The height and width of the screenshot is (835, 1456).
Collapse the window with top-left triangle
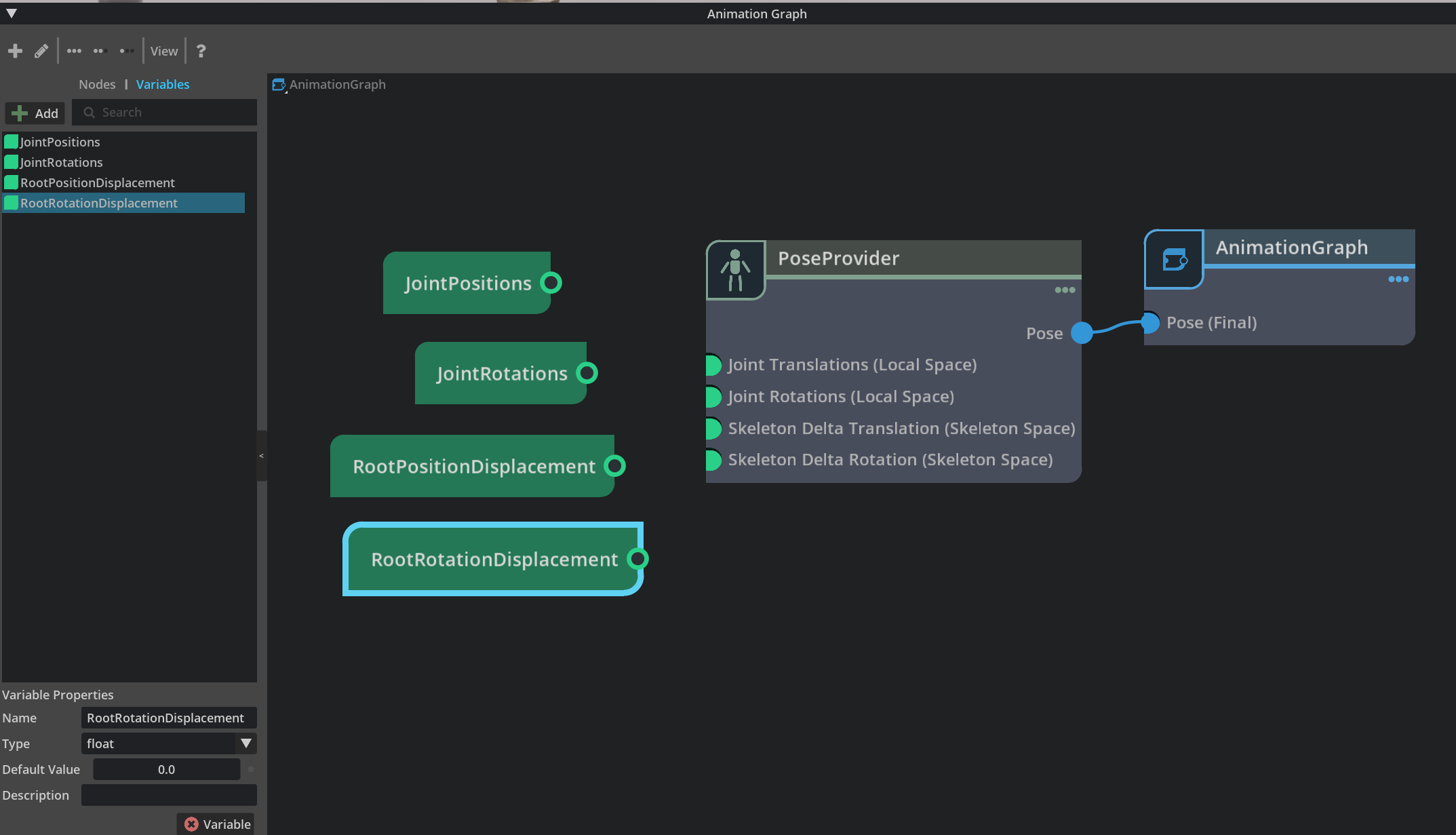(12, 13)
